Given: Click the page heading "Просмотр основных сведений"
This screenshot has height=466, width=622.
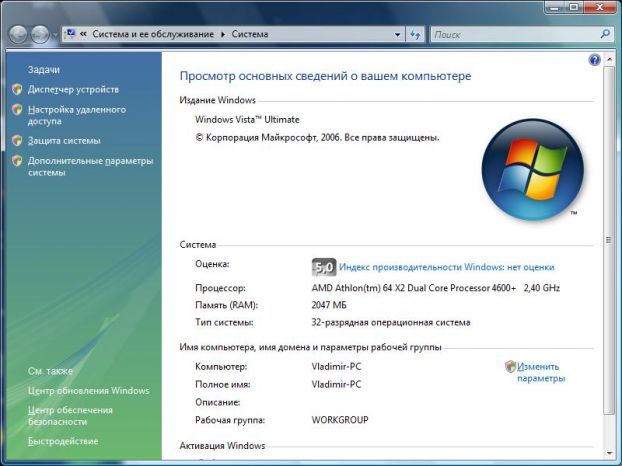Looking at the screenshot, I should pyautogui.click(x=325, y=76).
